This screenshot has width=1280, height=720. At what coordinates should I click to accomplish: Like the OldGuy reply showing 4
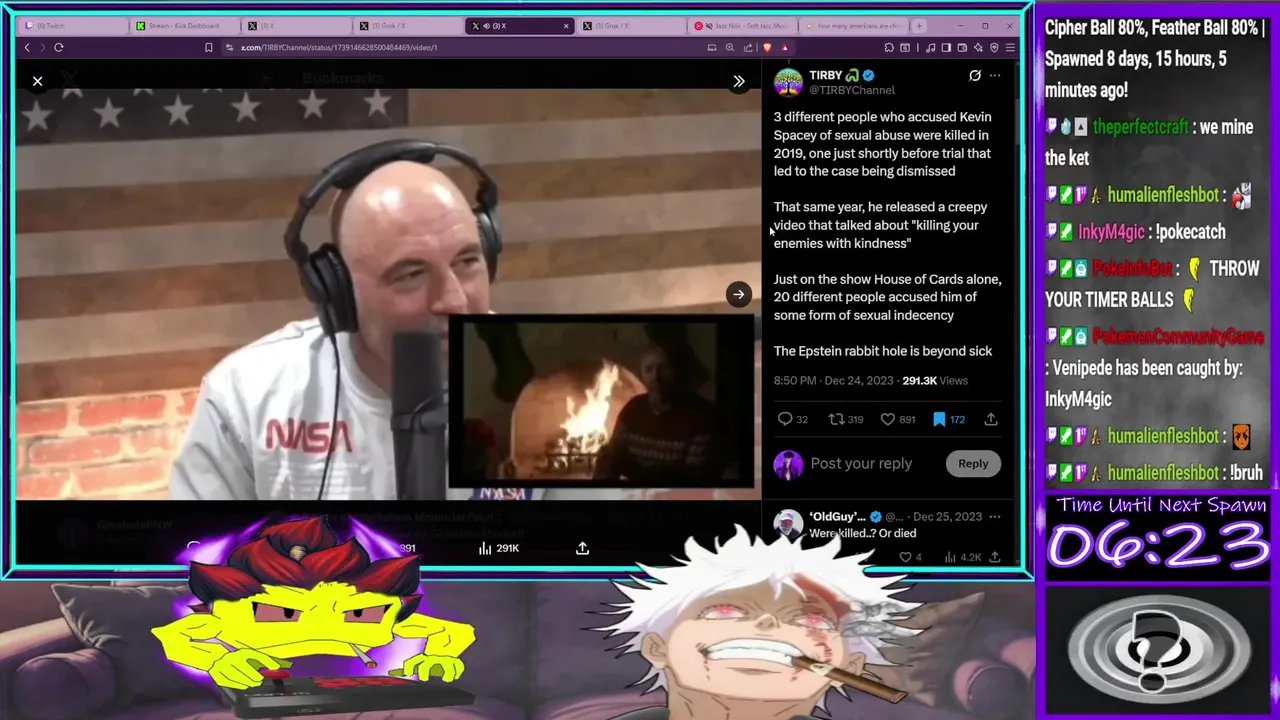[910, 557]
